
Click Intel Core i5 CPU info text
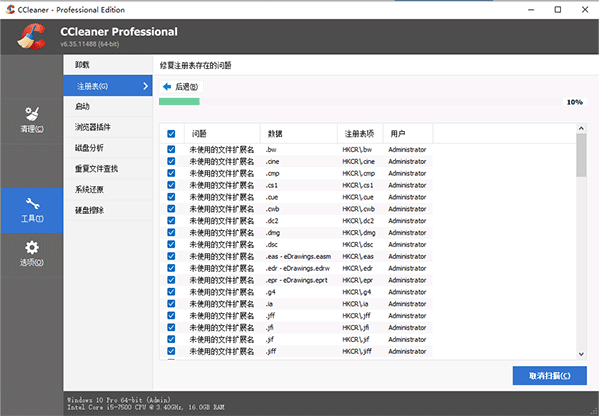point(146,407)
